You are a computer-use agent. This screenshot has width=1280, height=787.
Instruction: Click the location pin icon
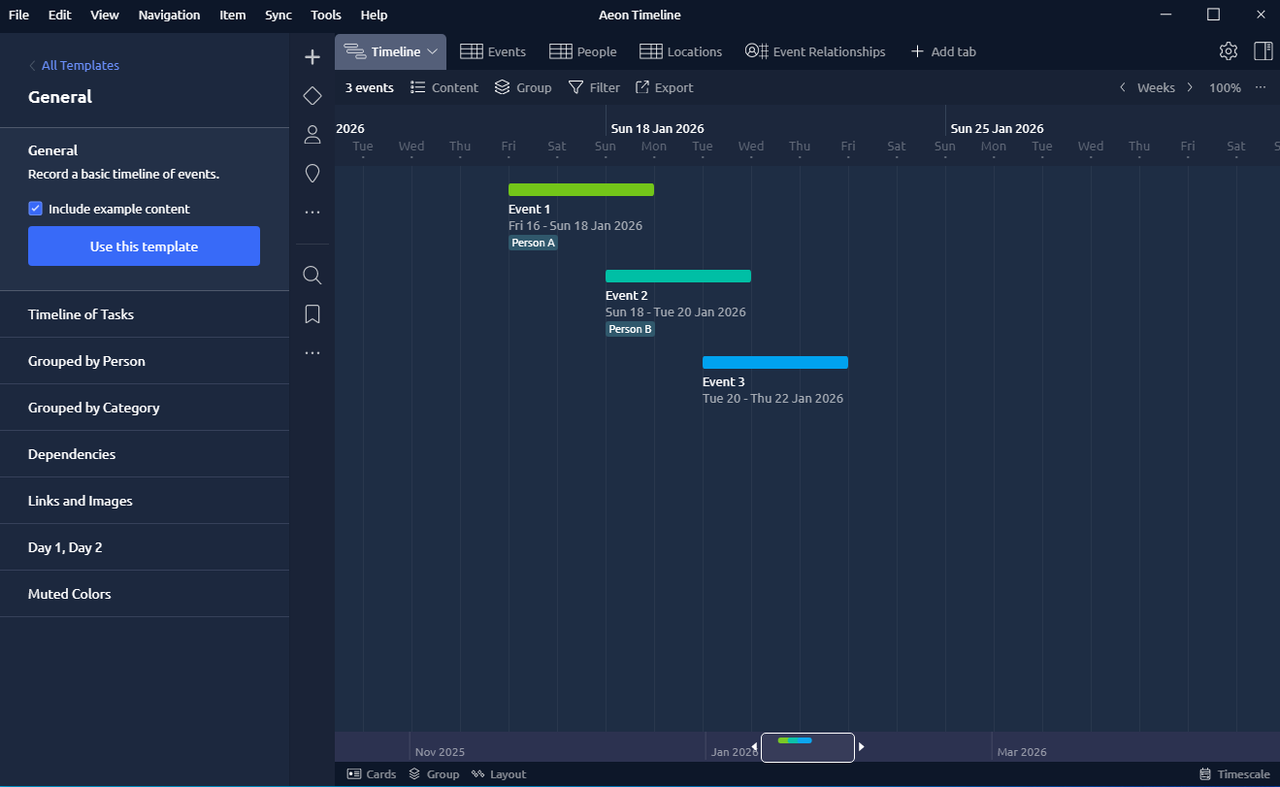pos(312,174)
